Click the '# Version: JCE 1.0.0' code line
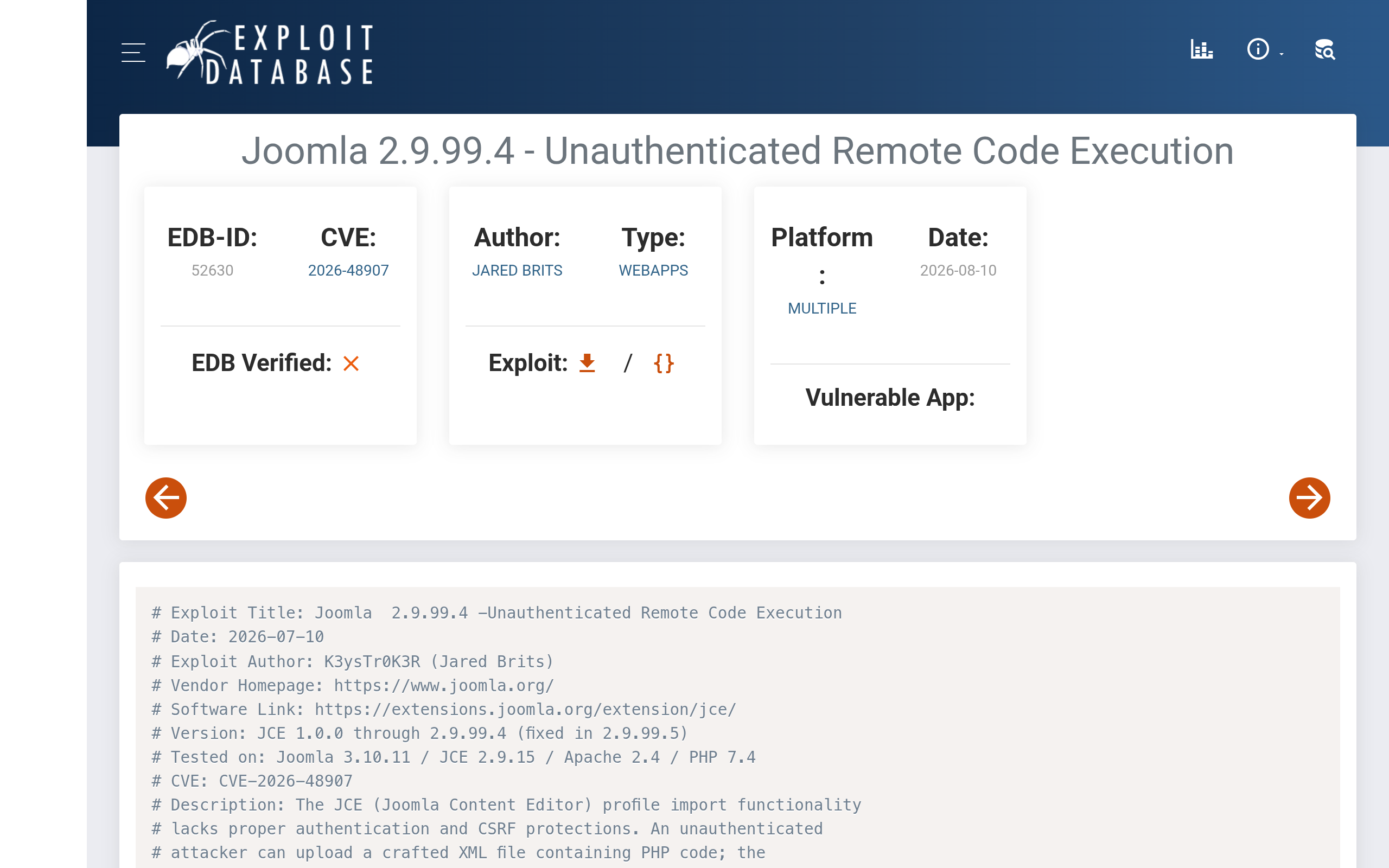This screenshot has height=868, width=1389. 419,733
